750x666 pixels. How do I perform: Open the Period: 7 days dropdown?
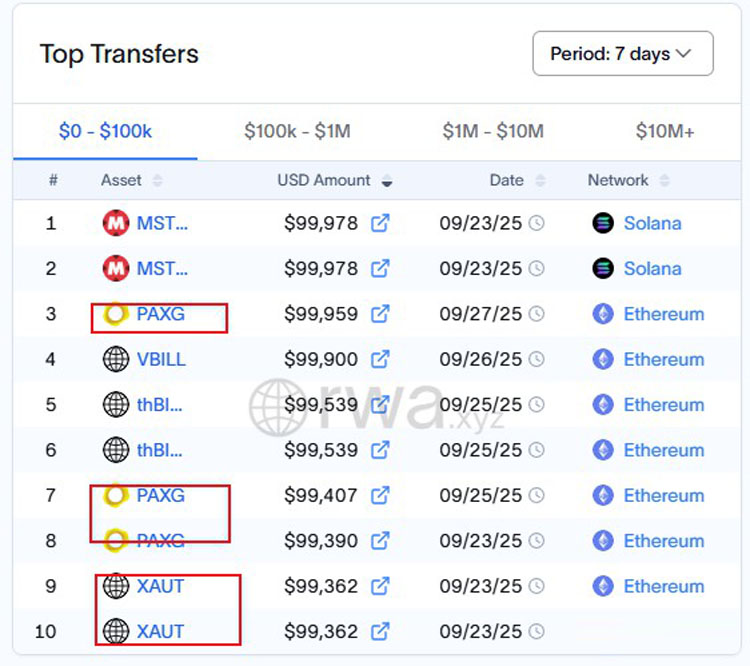(623, 54)
